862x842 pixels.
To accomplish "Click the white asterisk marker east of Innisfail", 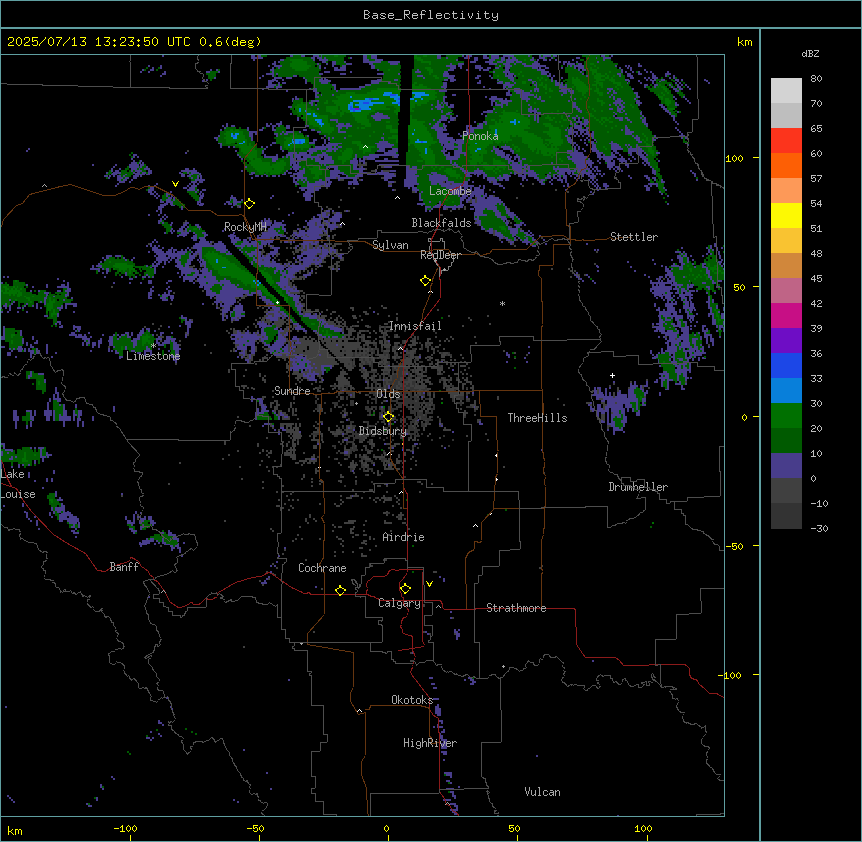I will [x=502, y=303].
